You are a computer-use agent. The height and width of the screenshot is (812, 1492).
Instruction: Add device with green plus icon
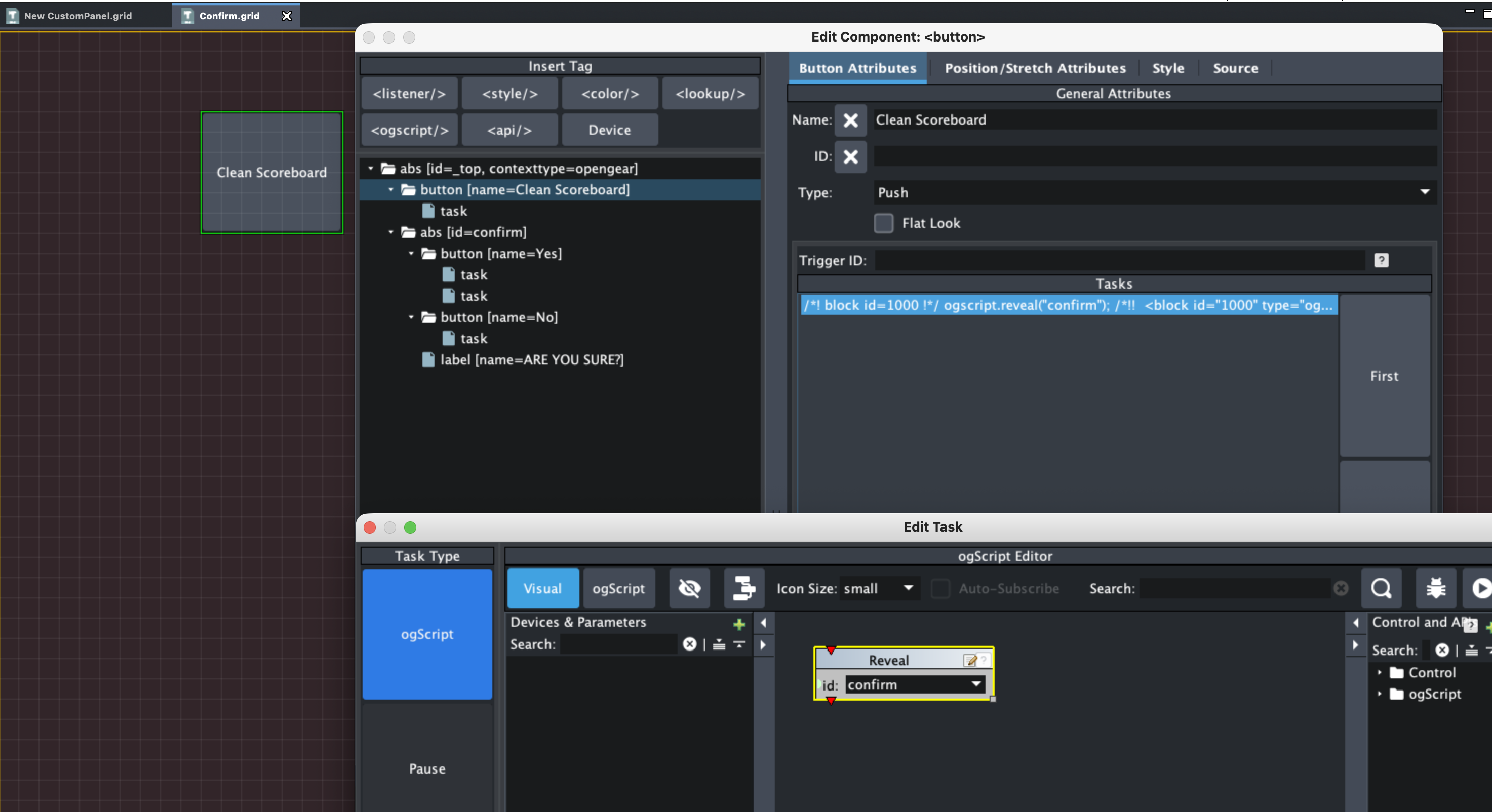coord(739,624)
